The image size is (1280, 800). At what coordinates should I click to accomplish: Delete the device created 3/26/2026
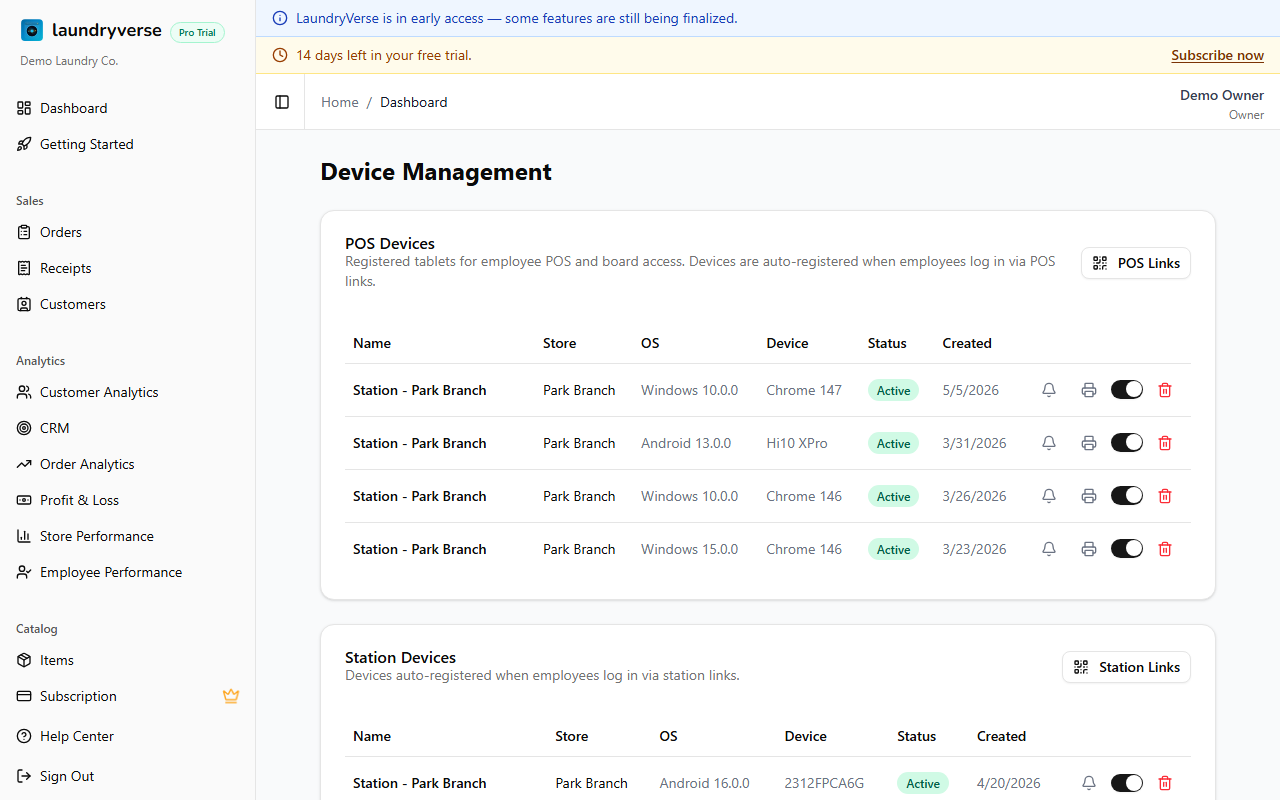(1165, 496)
